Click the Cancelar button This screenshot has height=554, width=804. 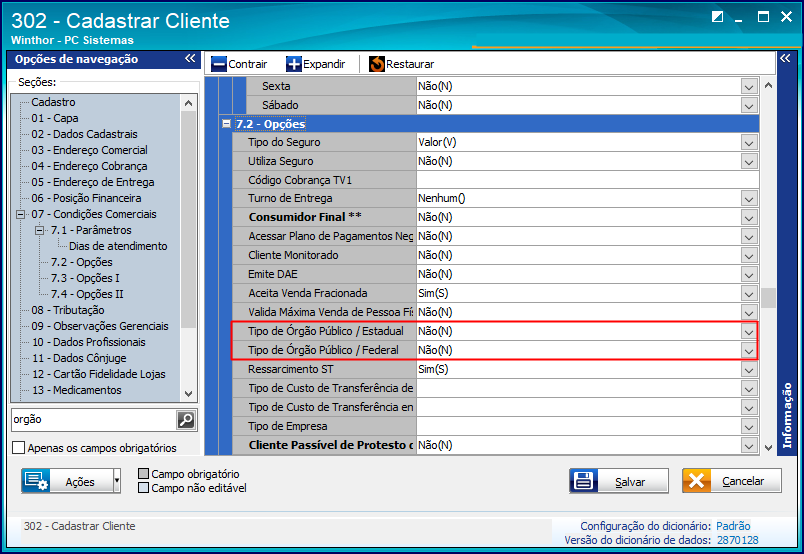[732, 481]
